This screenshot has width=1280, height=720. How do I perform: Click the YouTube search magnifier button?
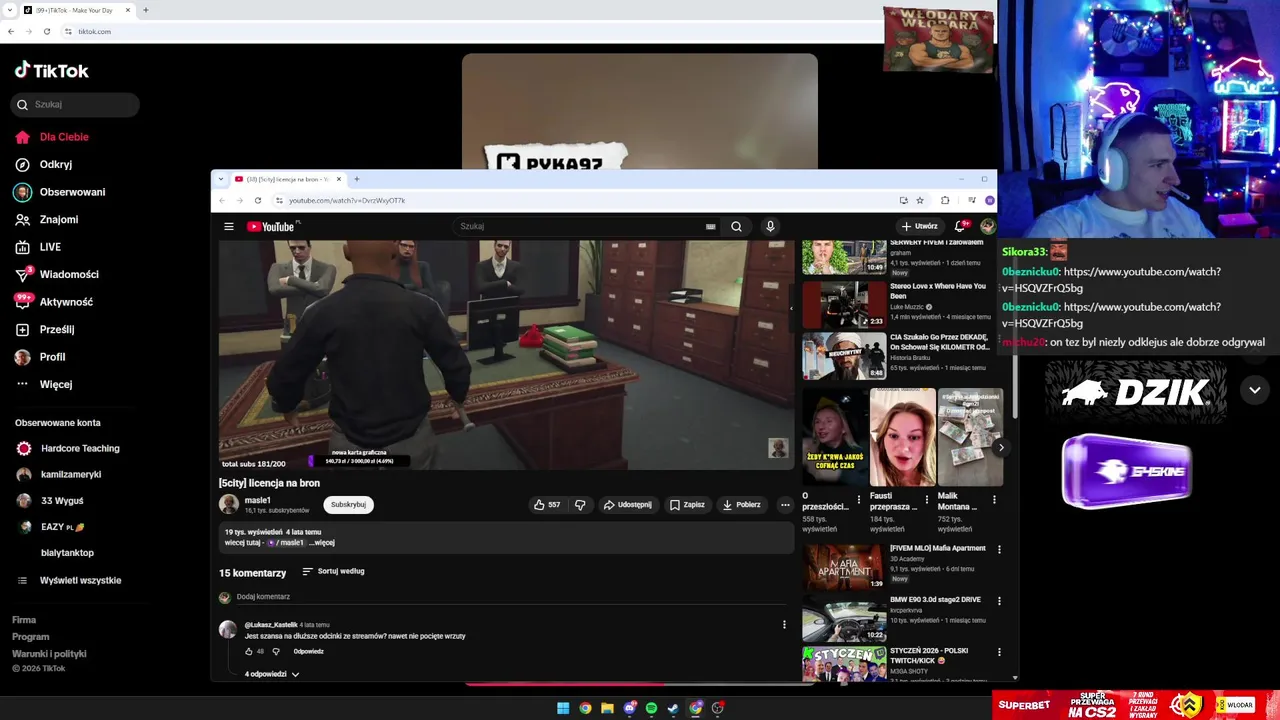pyautogui.click(x=736, y=227)
